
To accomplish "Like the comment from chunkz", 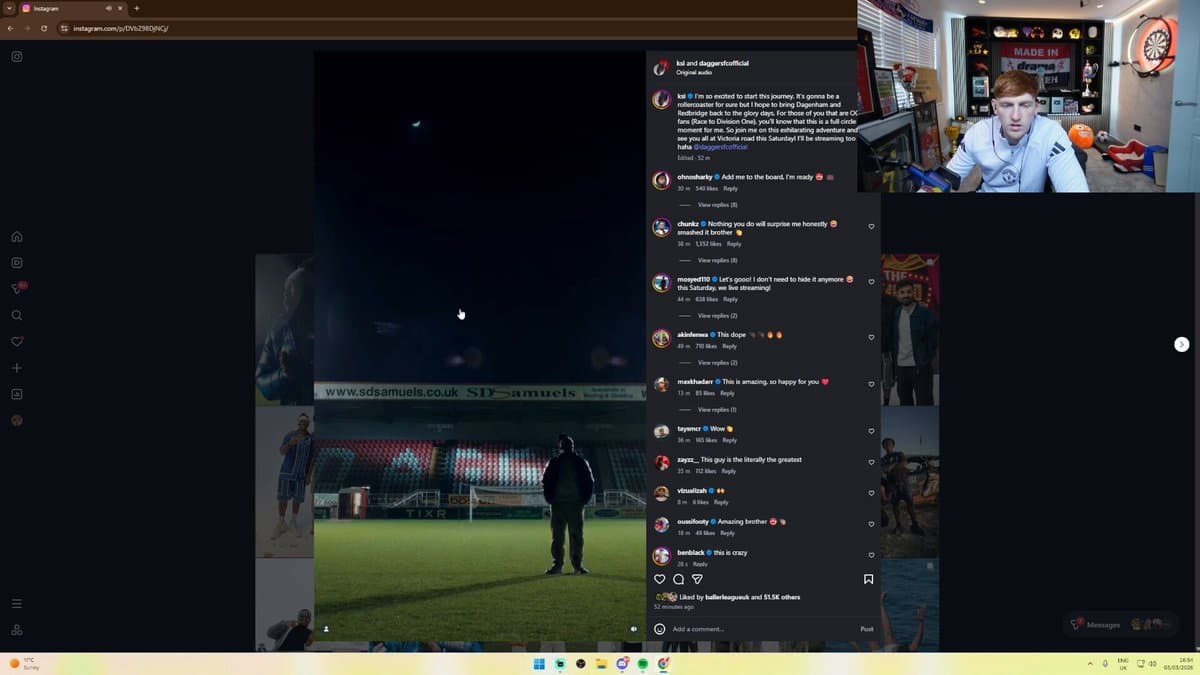I will pos(871,227).
